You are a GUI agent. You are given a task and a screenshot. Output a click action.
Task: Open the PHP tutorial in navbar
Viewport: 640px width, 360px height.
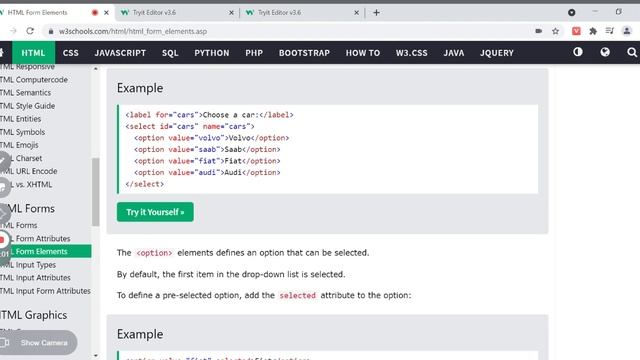[x=254, y=53]
